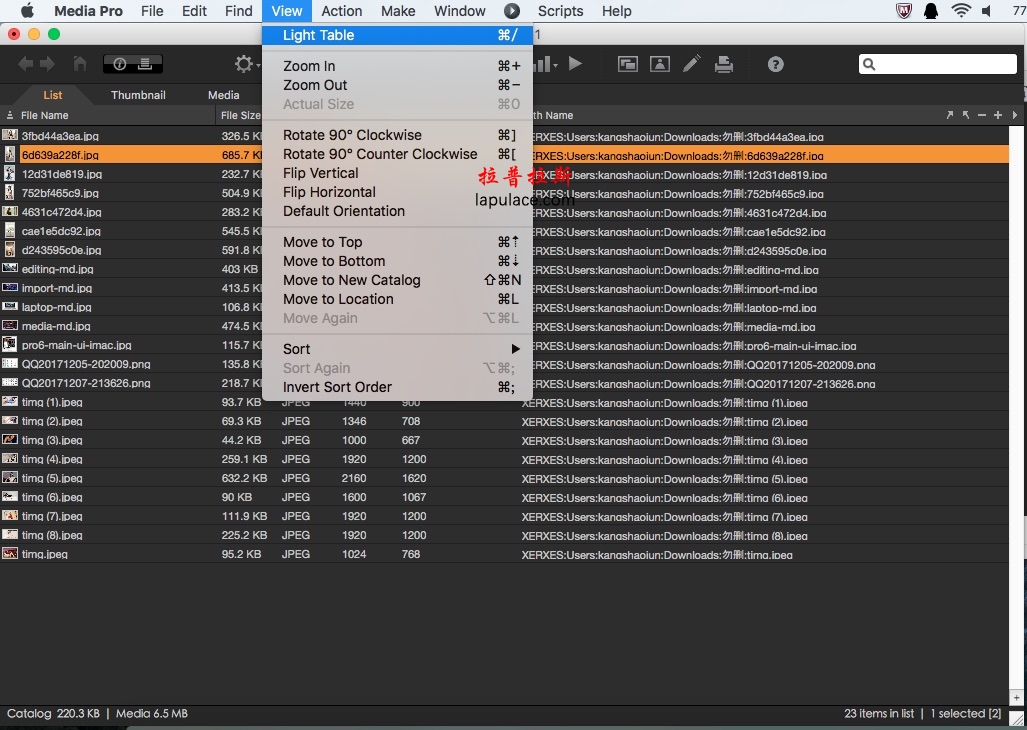Choose Flip Horizontal
This screenshot has width=1027, height=730.
click(x=397, y=192)
